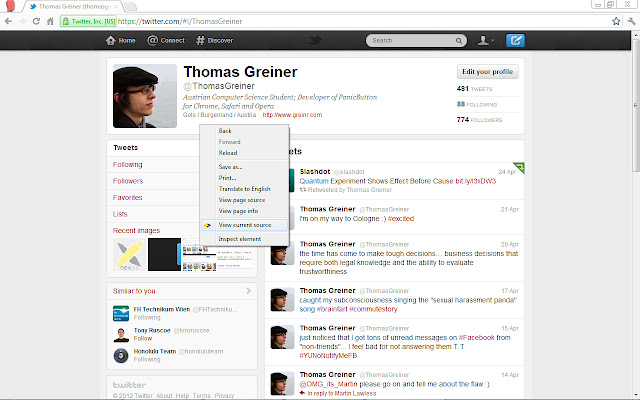This screenshot has width=640, height=400.
Task: Open Chrome wrench settings menu
Action: pos(629,20)
